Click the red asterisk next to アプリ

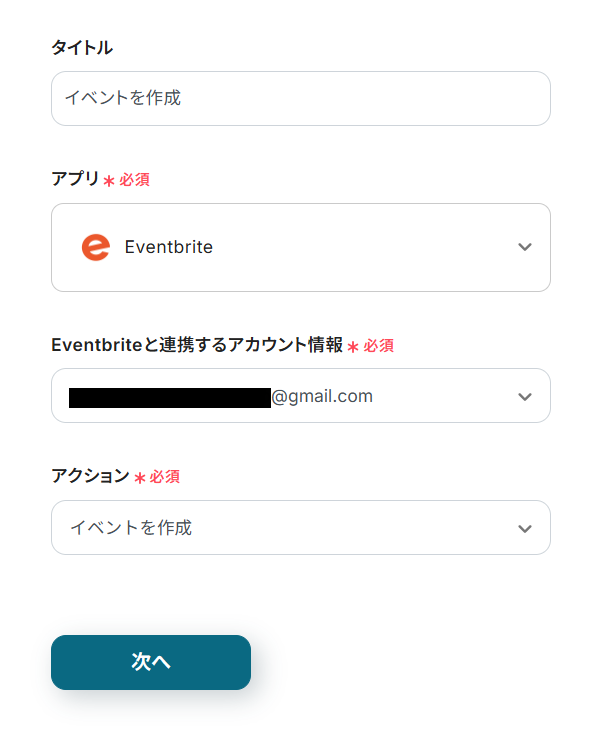tap(109, 181)
